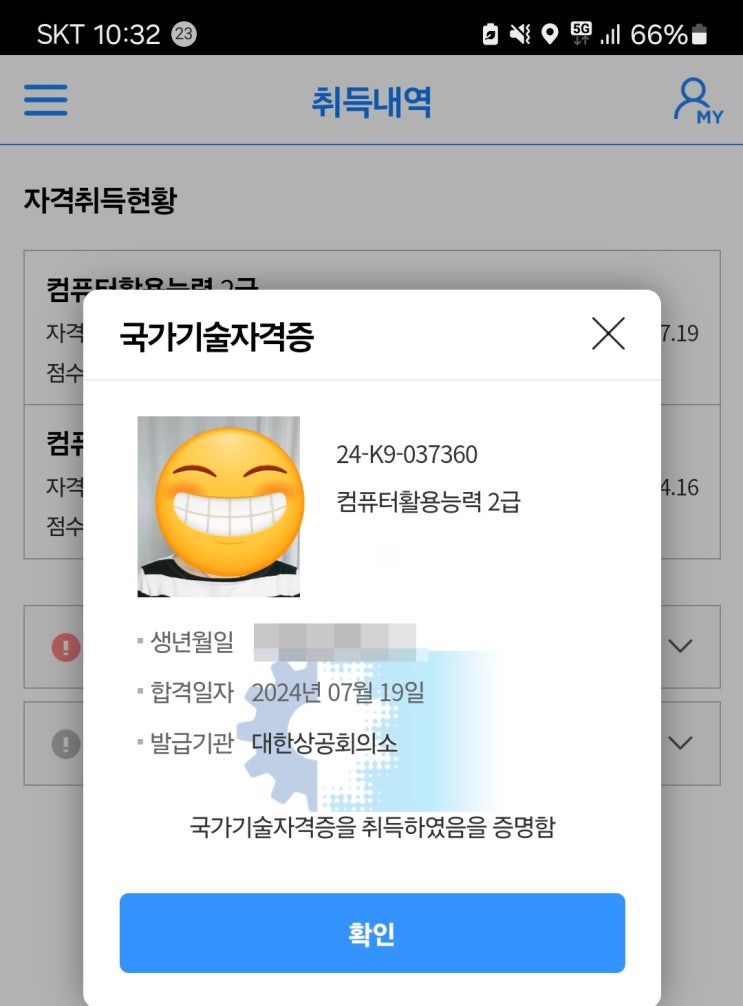Viewport: 743px width, 1006px height.
Task: Tap the location status icon
Action: (550, 34)
